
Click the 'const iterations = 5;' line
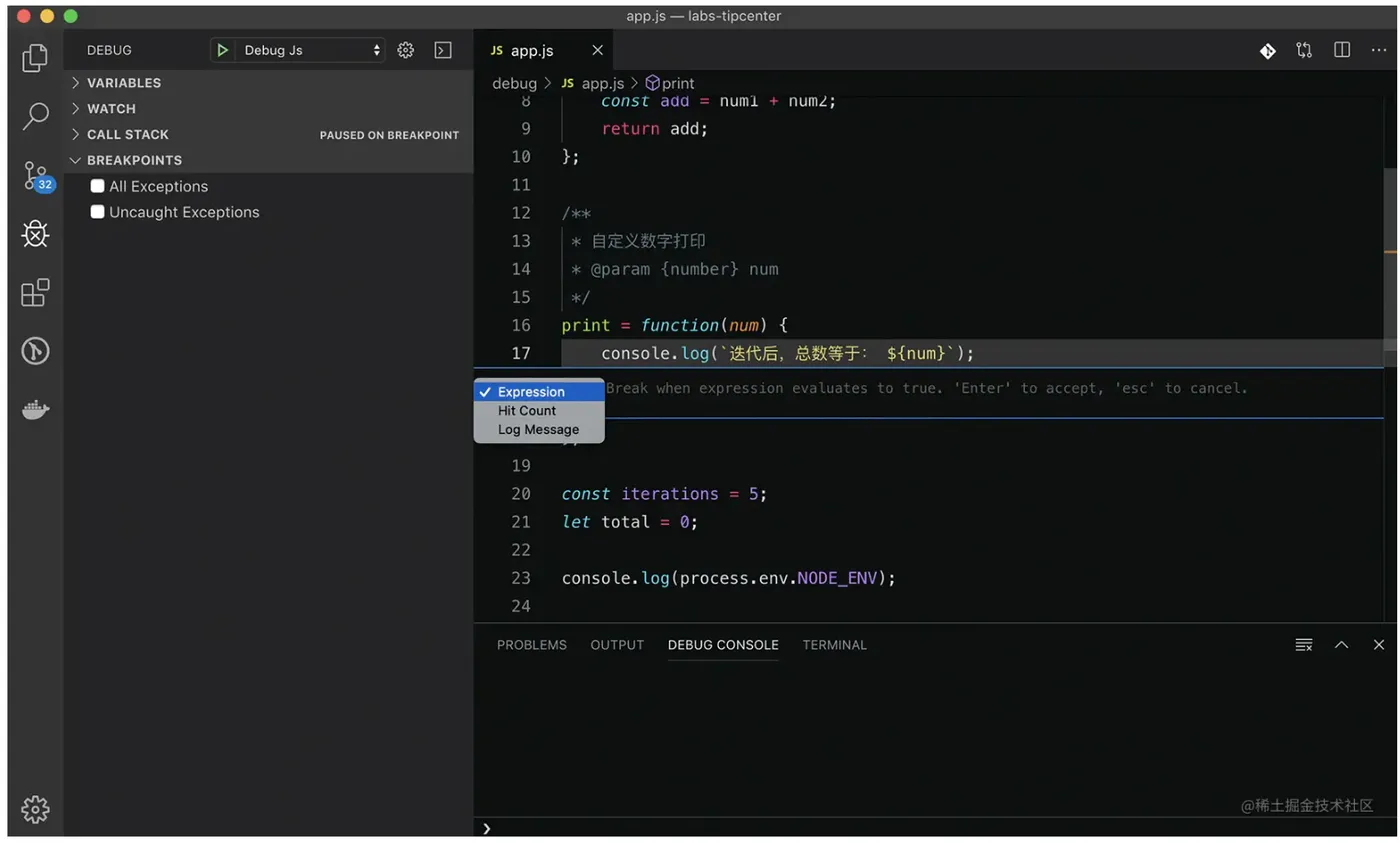tap(664, 494)
